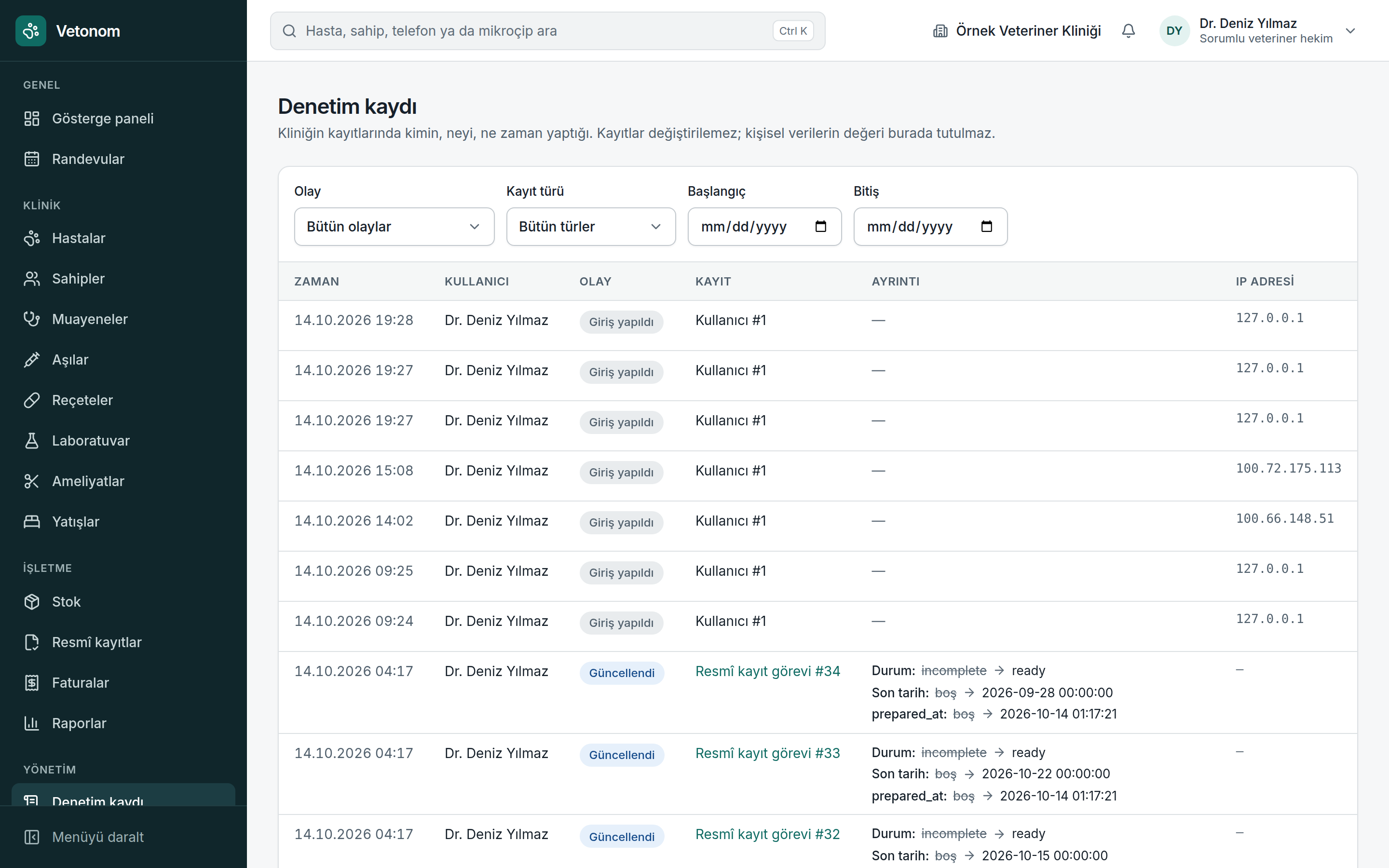Open Bitiş date picker calendar icon
This screenshot has height=868, width=1389.
(x=987, y=226)
